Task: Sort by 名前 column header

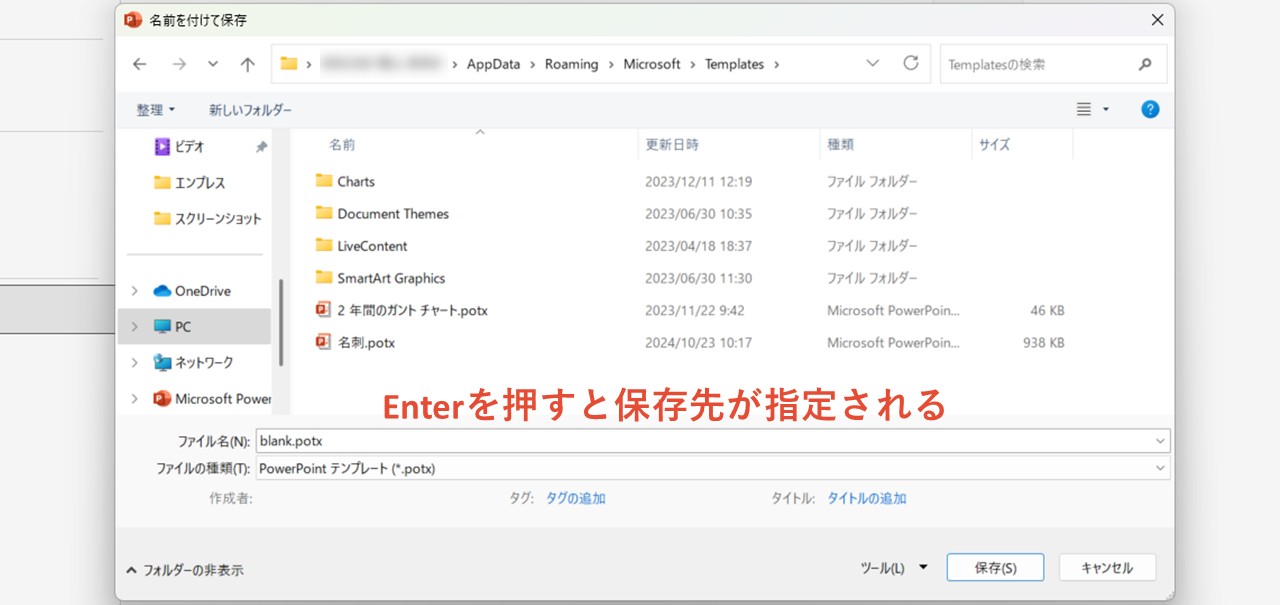Action: [342, 145]
